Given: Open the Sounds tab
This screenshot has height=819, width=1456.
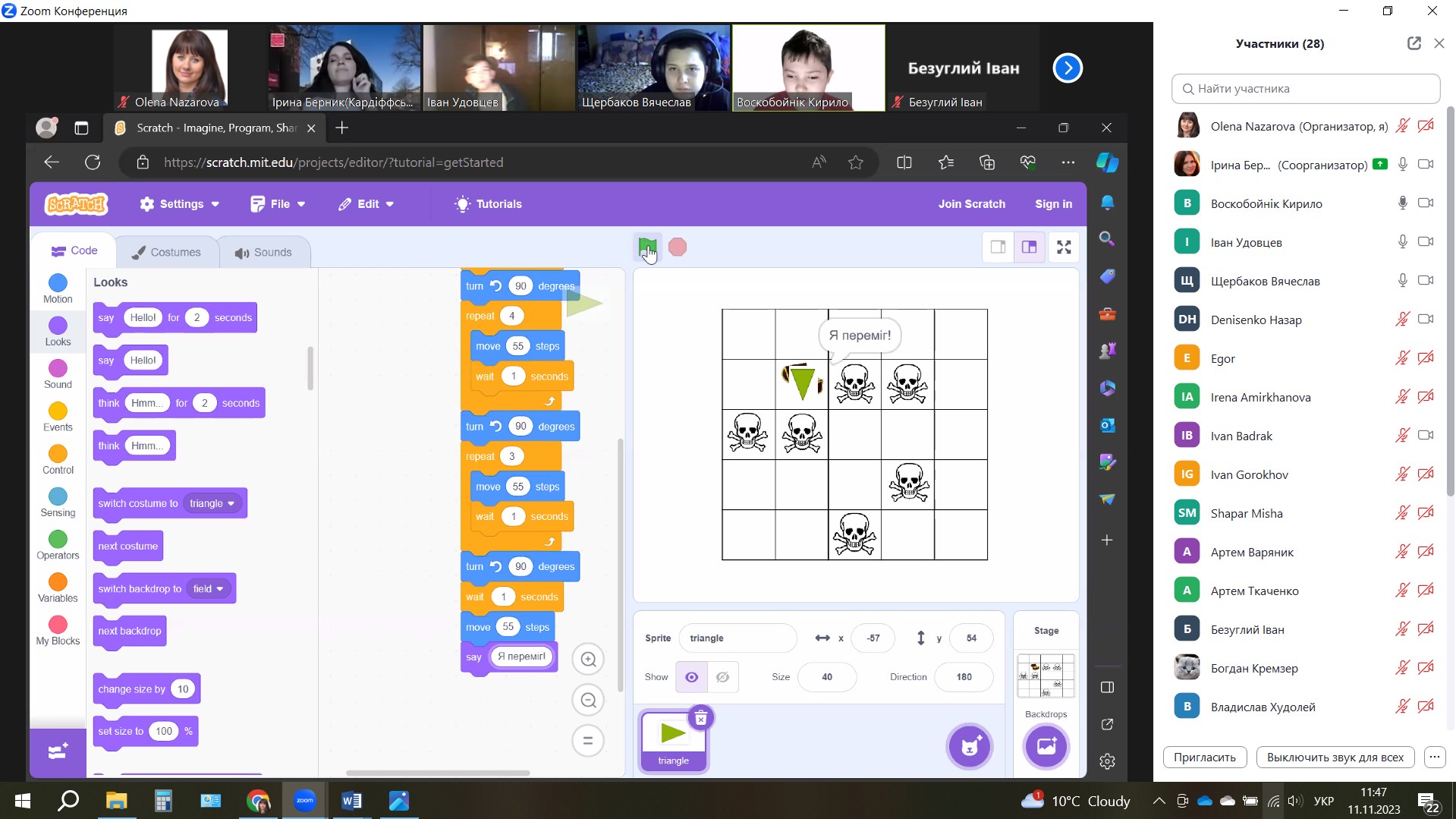Looking at the screenshot, I should point(263,252).
